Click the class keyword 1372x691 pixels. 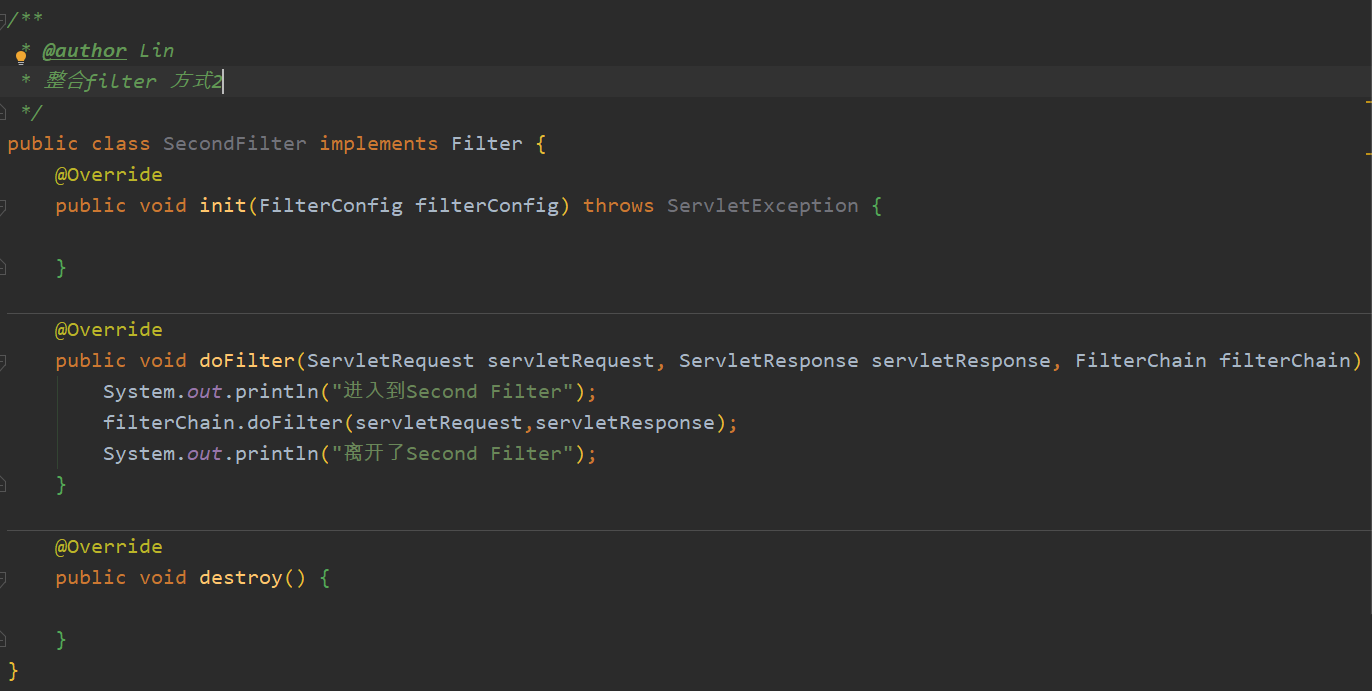[x=121, y=144]
